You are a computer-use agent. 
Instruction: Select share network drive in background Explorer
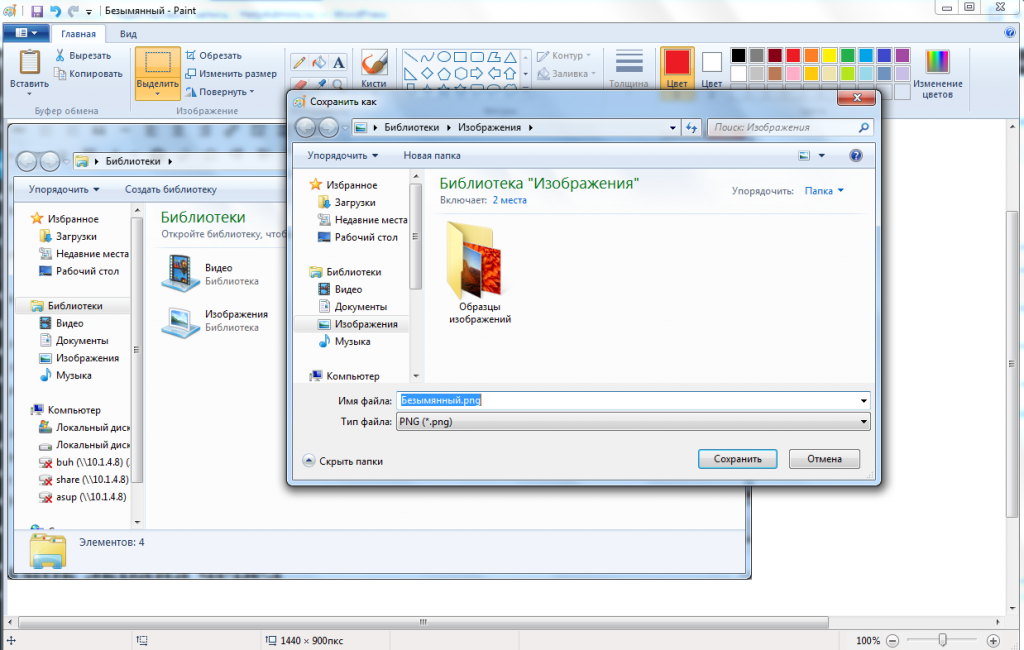(x=84, y=479)
